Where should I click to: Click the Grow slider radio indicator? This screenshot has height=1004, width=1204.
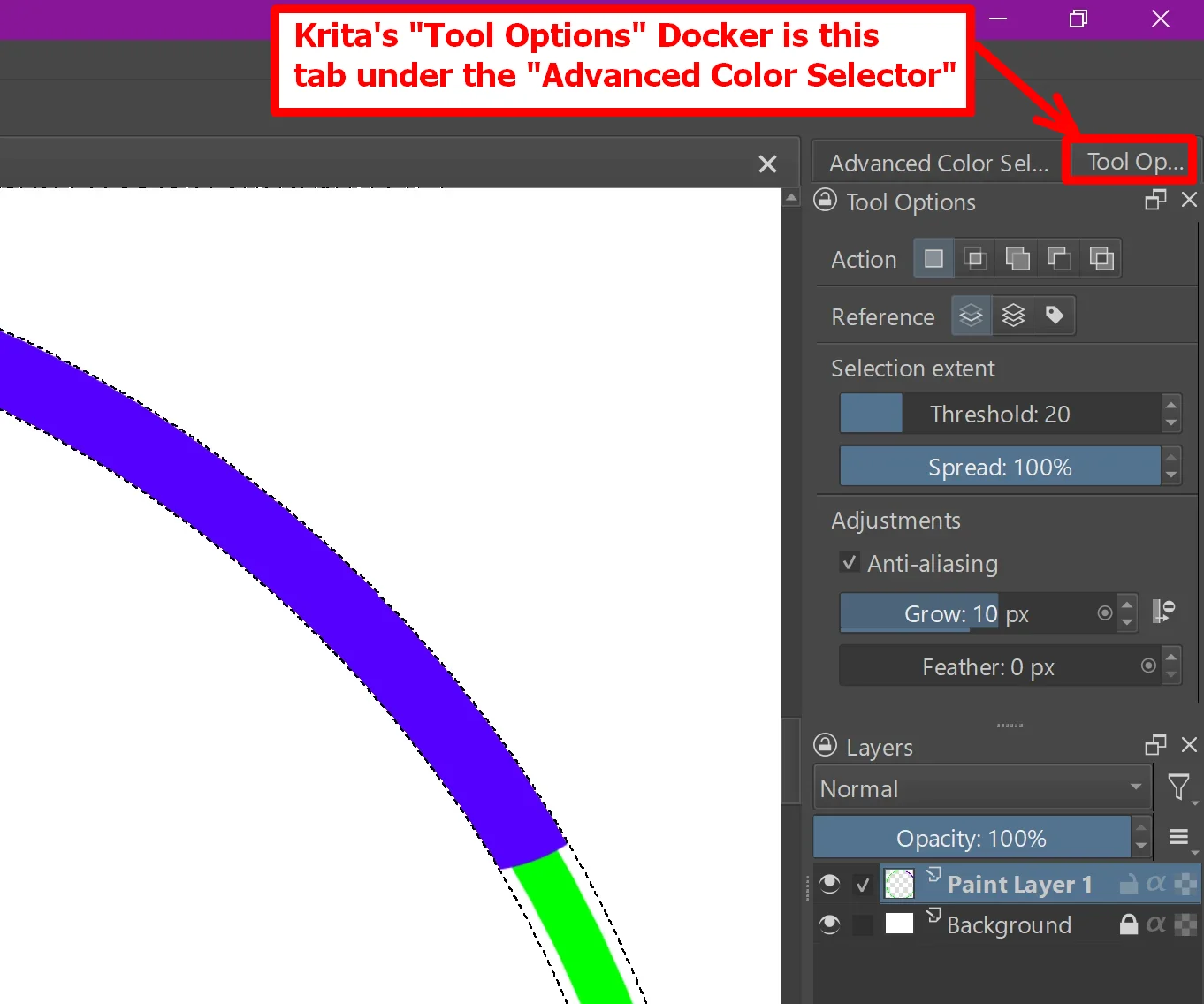pos(1105,612)
